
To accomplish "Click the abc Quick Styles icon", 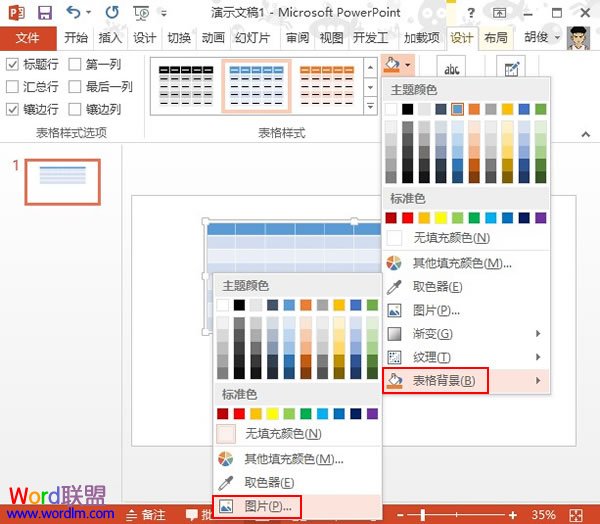I will 452,68.
